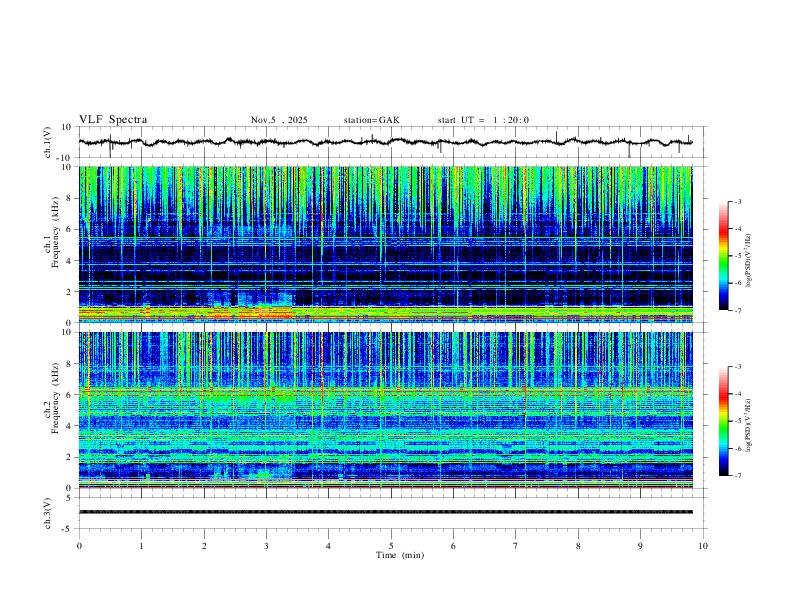
Task: Click inside the ch.1 spectrogram panel
Action: click(x=385, y=244)
